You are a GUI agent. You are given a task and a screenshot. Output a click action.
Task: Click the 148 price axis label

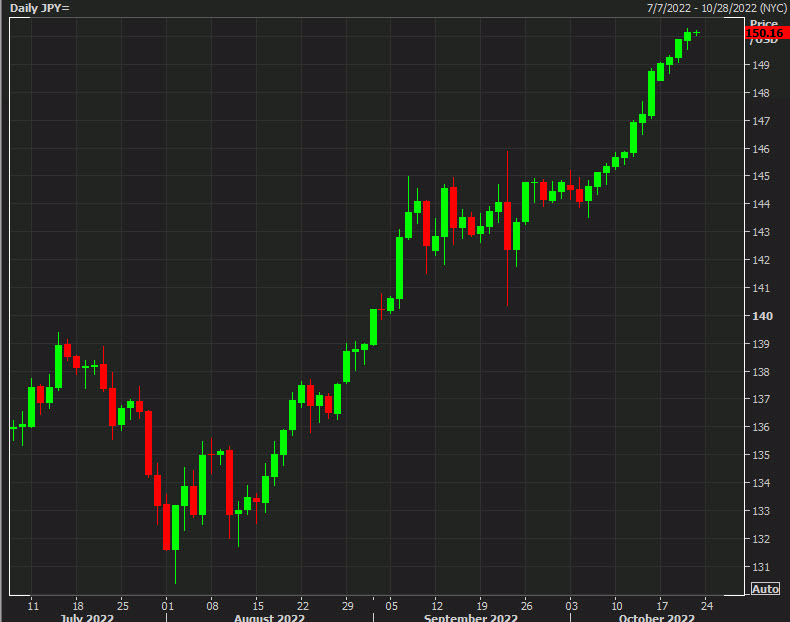coord(760,93)
